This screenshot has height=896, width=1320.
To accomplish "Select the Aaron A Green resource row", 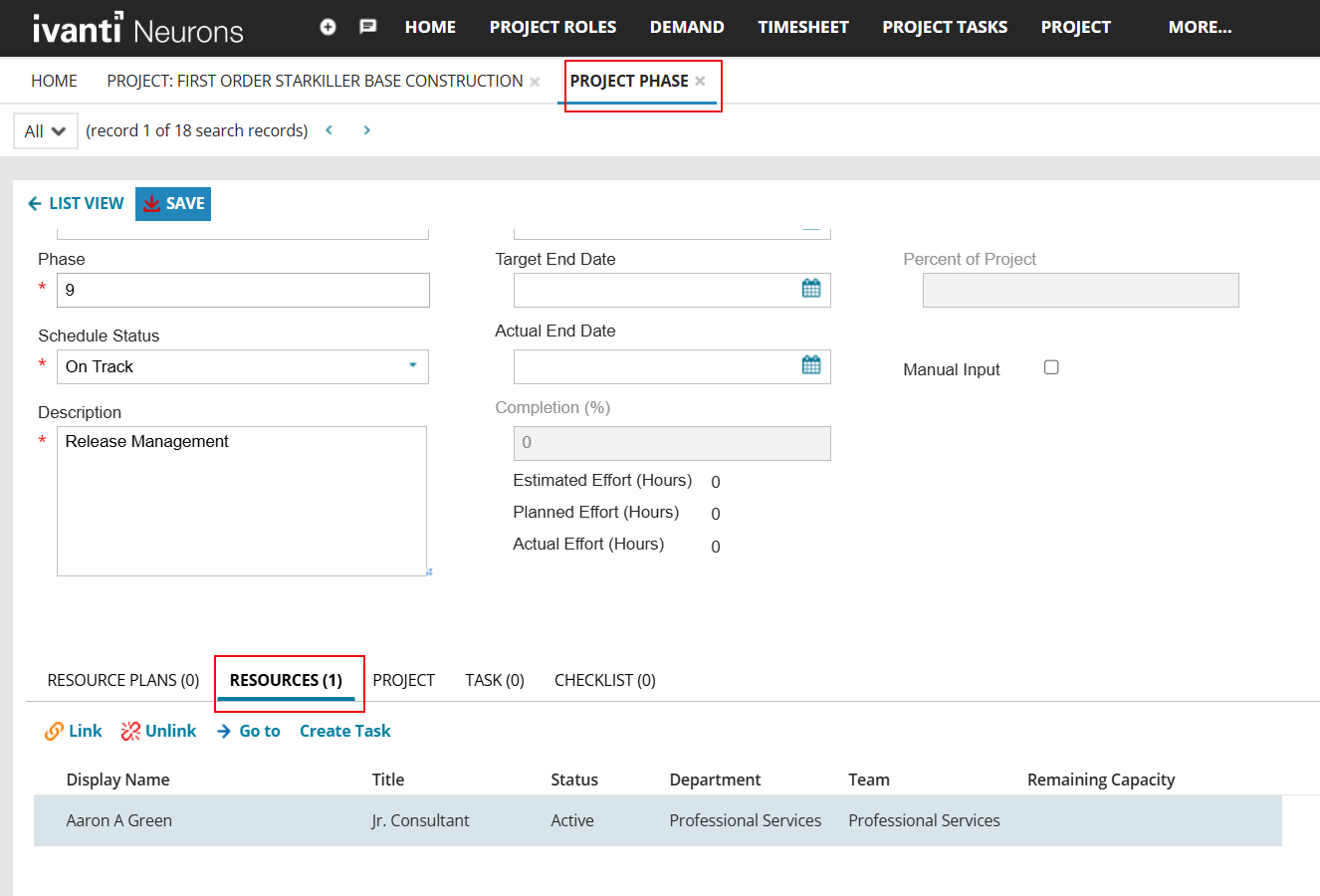I will pyautogui.click(x=119, y=820).
